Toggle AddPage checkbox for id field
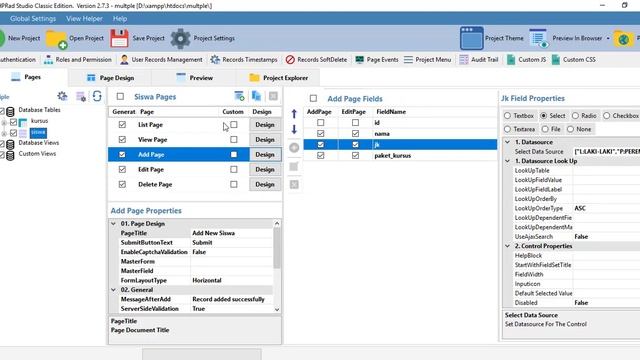The image size is (640, 360). coord(320,122)
